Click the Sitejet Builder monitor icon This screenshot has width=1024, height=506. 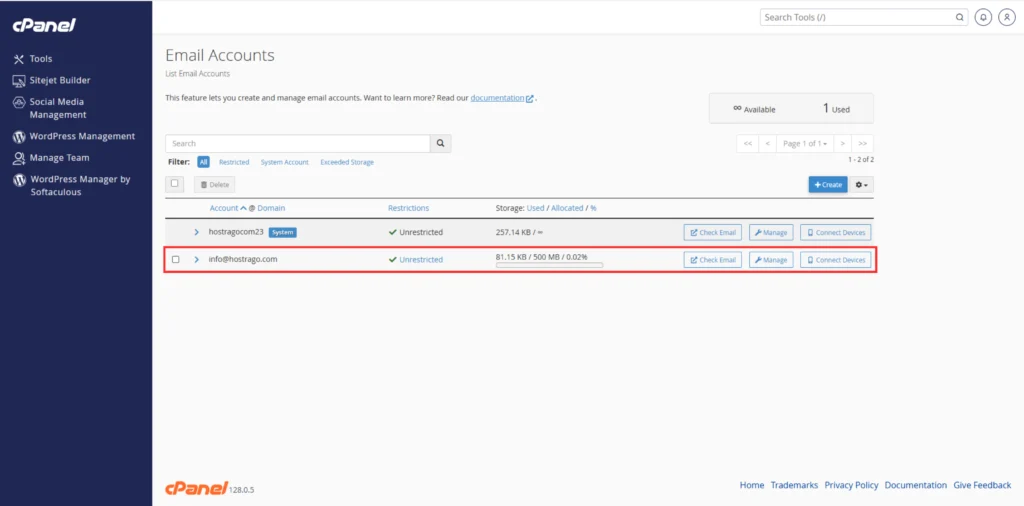(18, 81)
